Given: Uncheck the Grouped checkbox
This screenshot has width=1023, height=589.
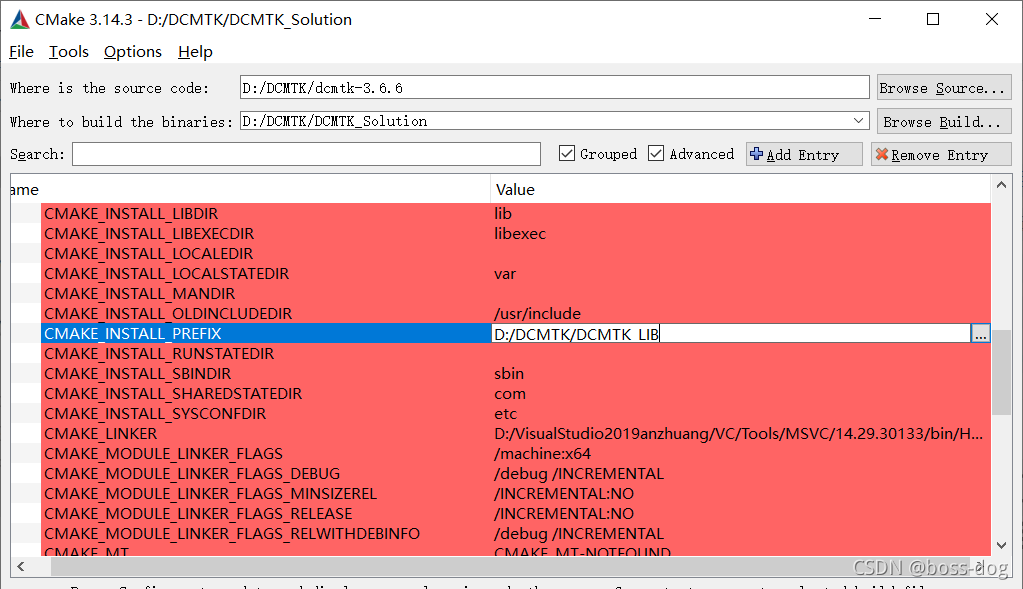Looking at the screenshot, I should tap(567, 153).
